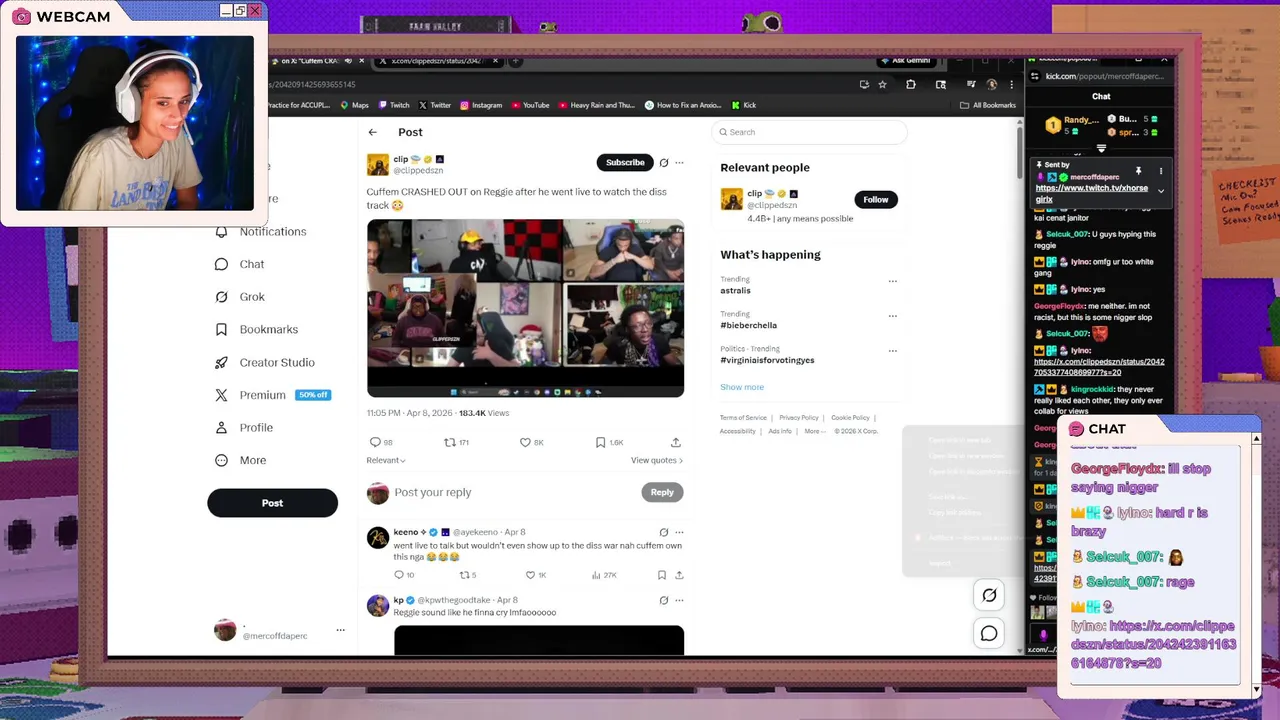Click the floating messages button

coord(989,633)
